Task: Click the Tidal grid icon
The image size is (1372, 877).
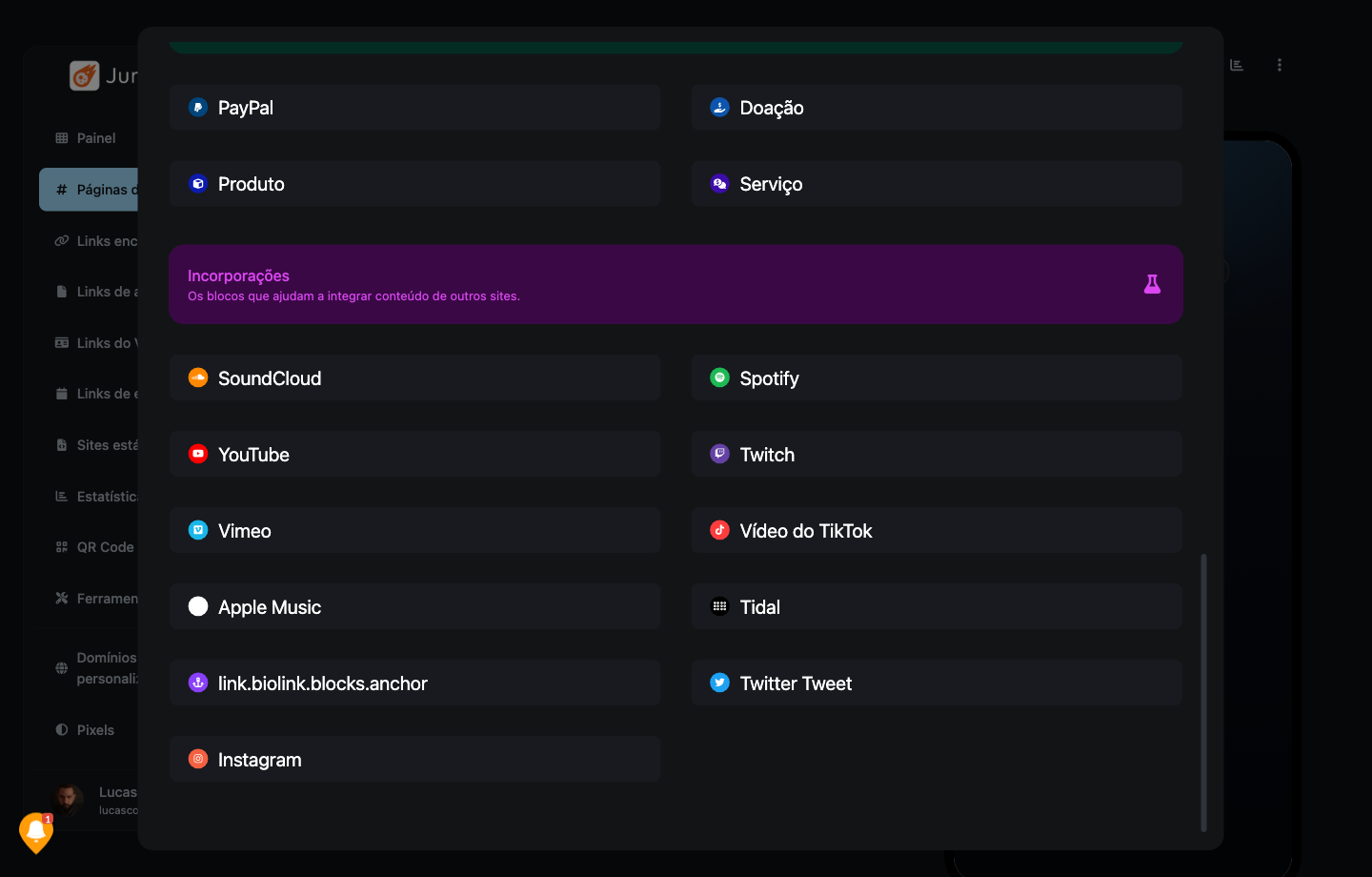Action: [x=720, y=607]
